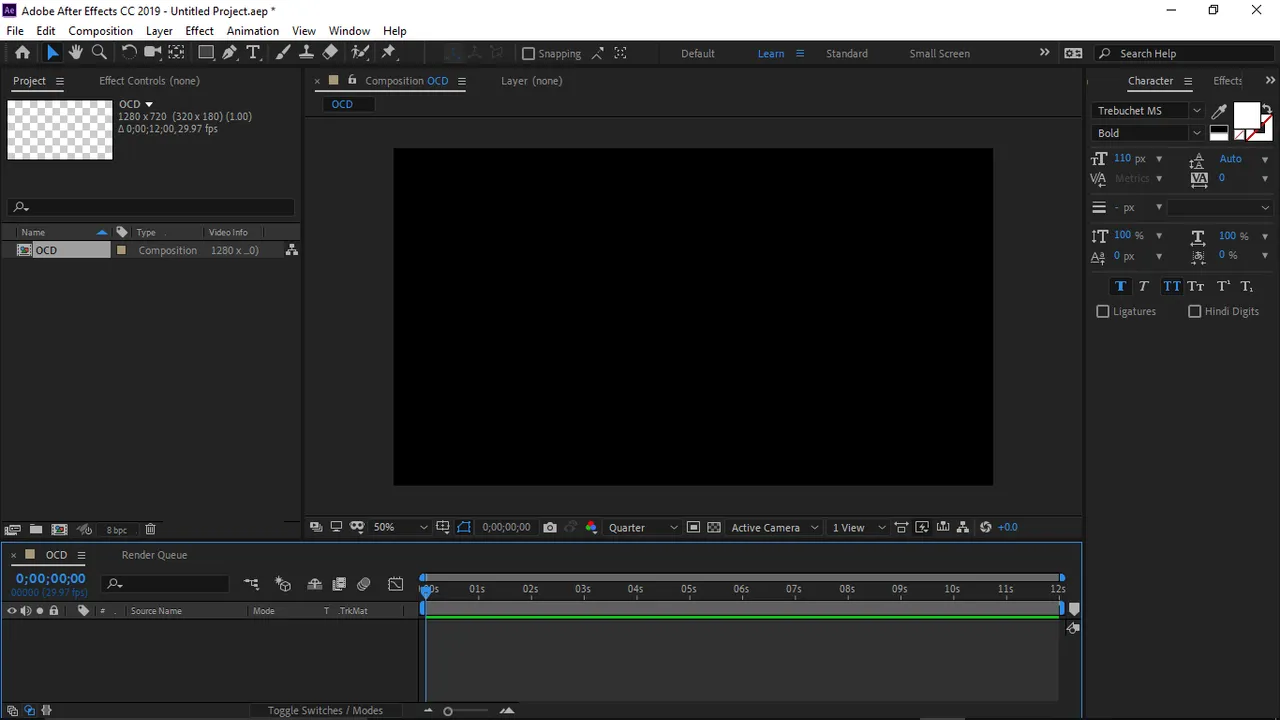Select the Brush tool

[x=283, y=53]
